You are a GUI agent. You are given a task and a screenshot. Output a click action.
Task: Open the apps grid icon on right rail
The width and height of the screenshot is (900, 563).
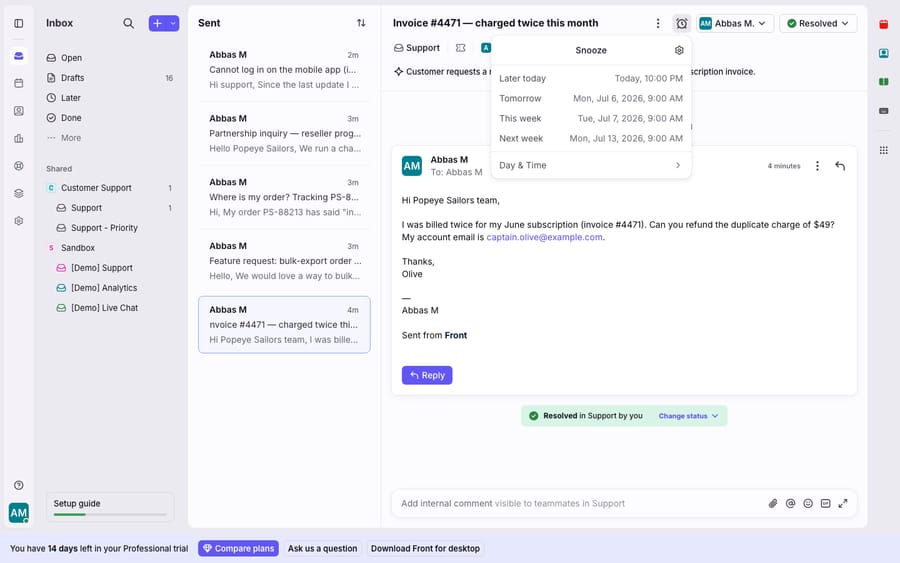click(884, 150)
